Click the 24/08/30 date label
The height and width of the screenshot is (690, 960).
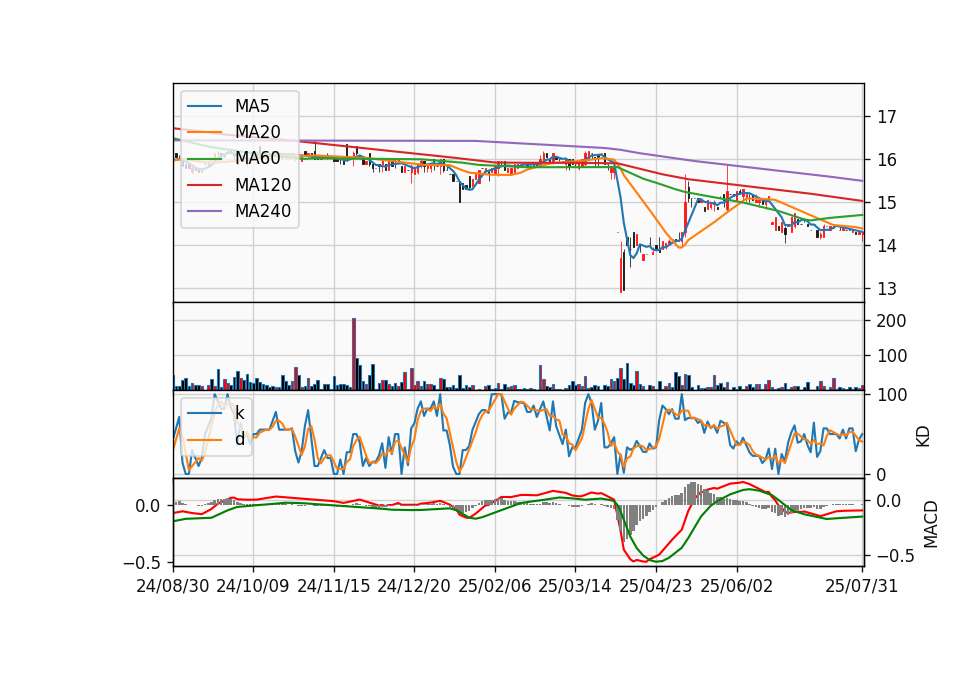(173, 586)
